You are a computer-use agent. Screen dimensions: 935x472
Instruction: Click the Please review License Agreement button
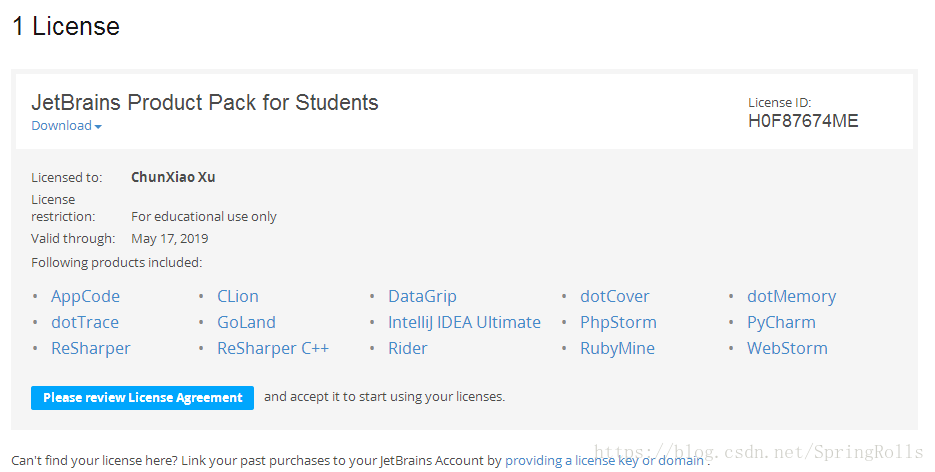point(142,398)
